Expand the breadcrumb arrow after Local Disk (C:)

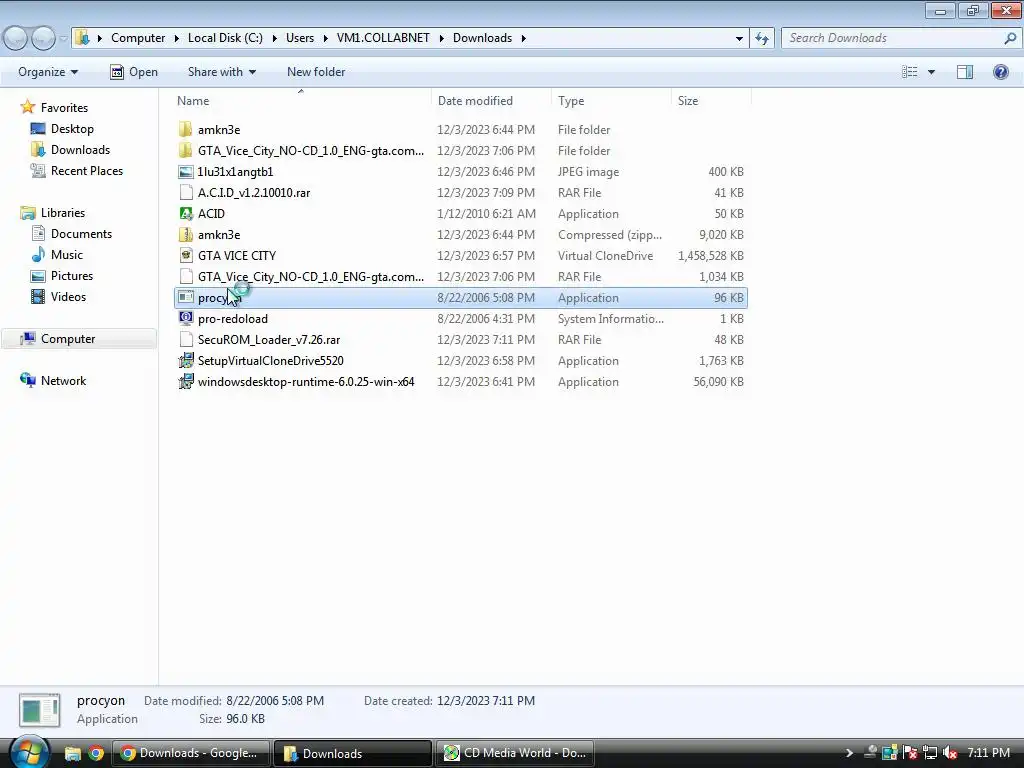coord(274,39)
